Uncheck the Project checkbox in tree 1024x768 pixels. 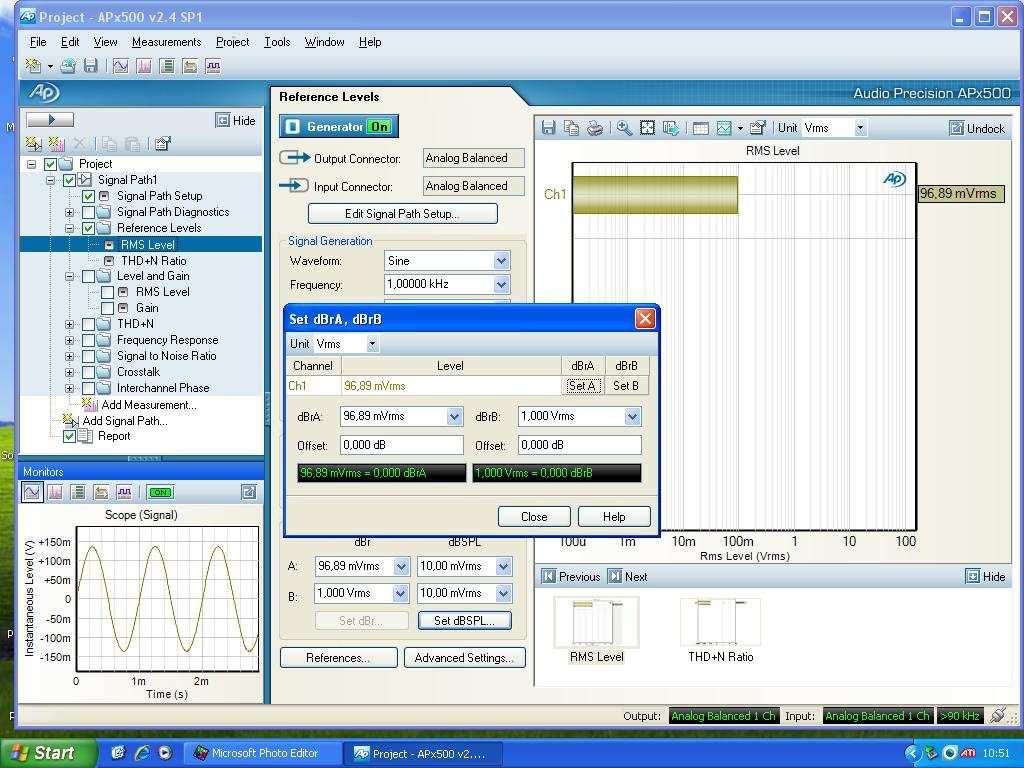point(50,164)
